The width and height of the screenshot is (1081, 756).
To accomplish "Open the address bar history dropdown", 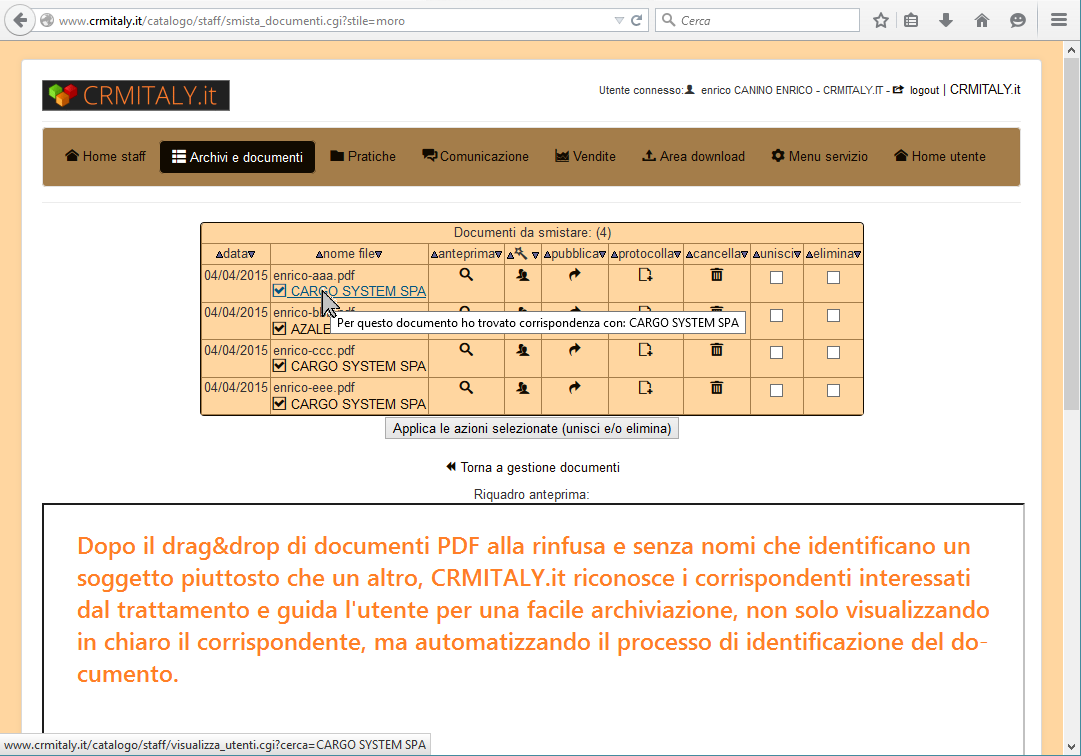I will [x=618, y=21].
